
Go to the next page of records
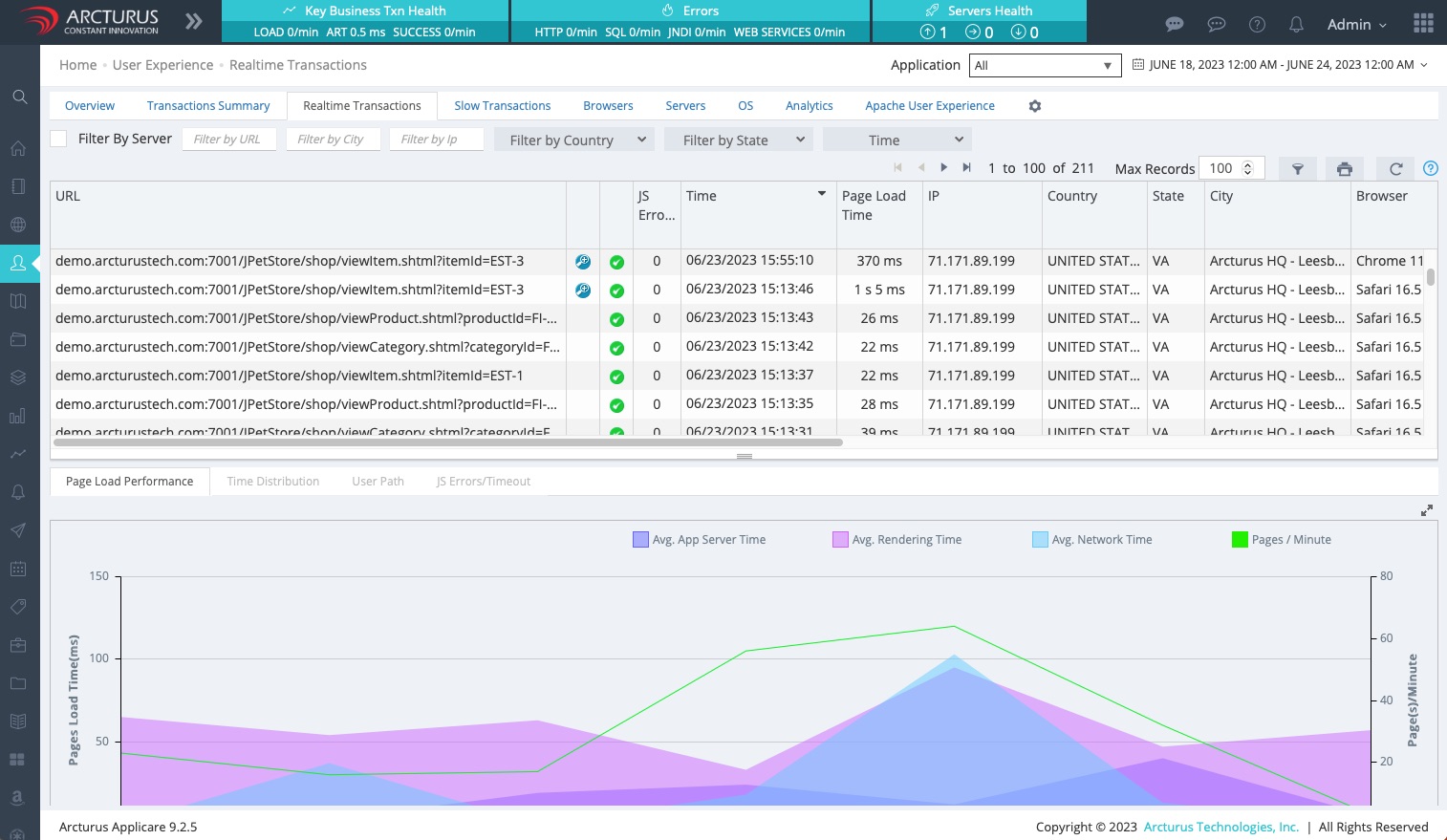pyautogui.click(x=943, y=168)
